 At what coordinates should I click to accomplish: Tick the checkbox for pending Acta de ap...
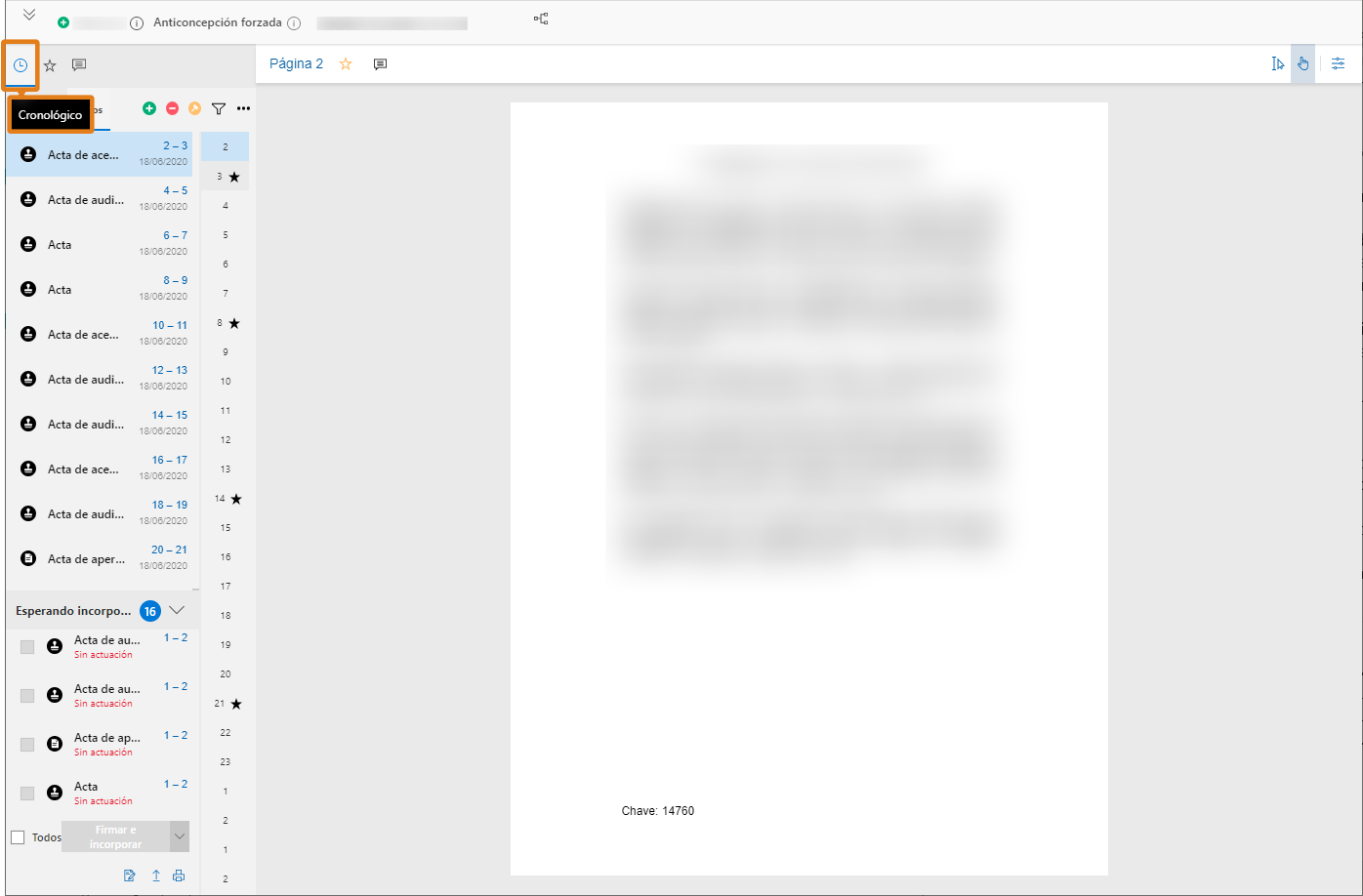click(27, 745)
